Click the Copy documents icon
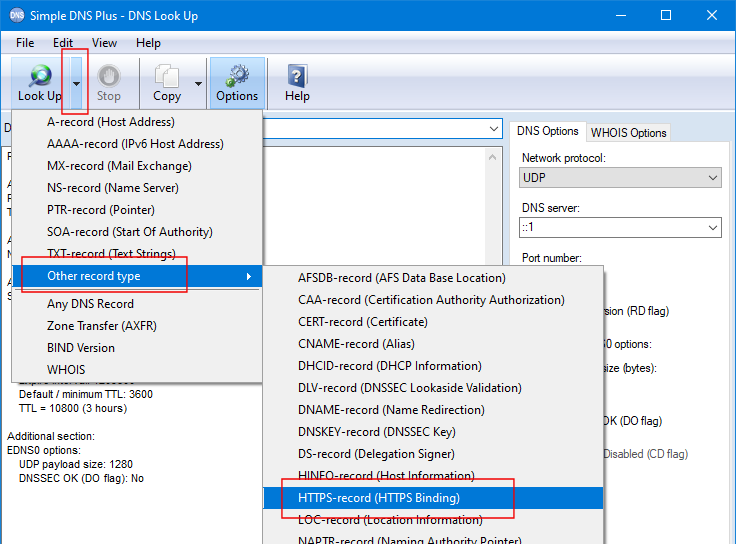The width and height of the screenshot is (736, 544). 167,76
